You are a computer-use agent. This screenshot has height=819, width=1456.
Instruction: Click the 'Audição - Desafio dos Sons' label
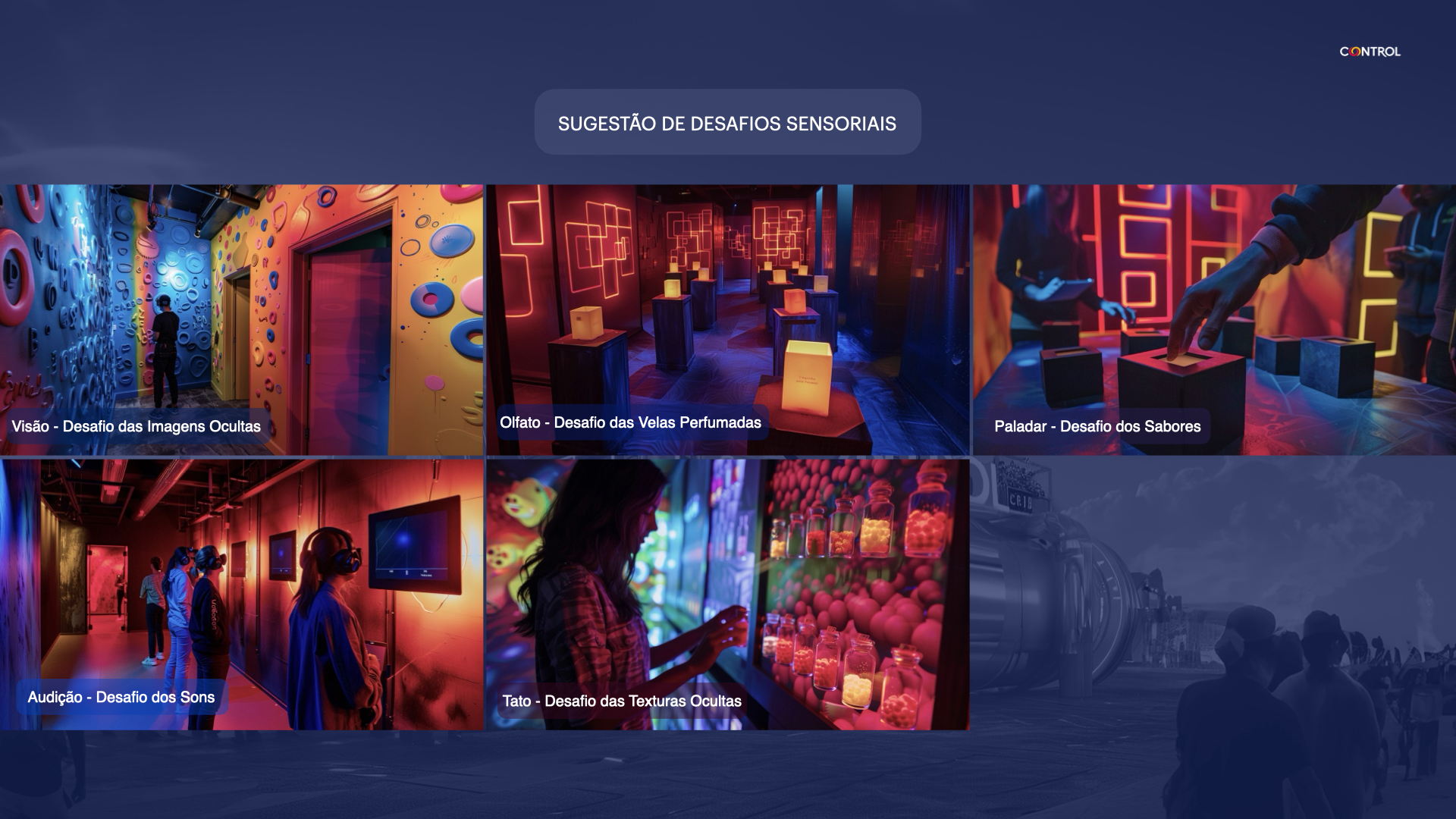(121, 697)
